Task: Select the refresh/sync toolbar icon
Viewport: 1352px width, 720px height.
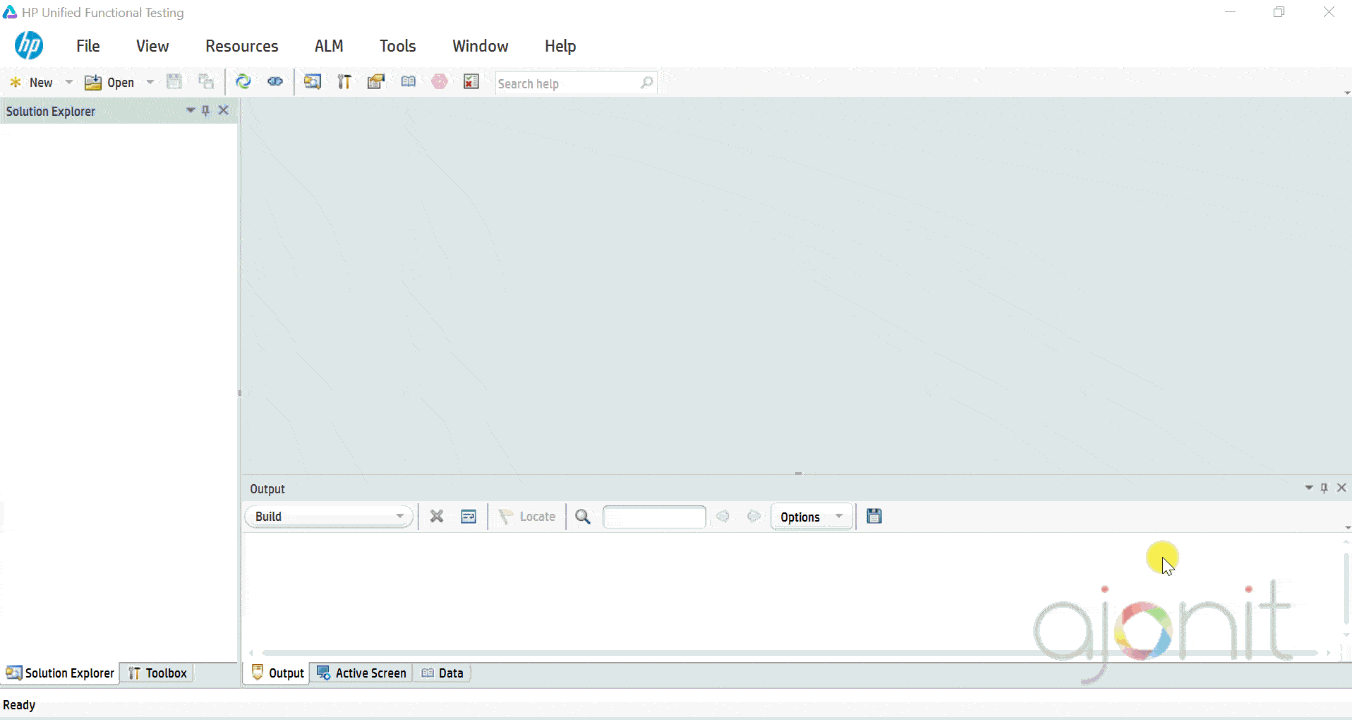Action: 243,81
